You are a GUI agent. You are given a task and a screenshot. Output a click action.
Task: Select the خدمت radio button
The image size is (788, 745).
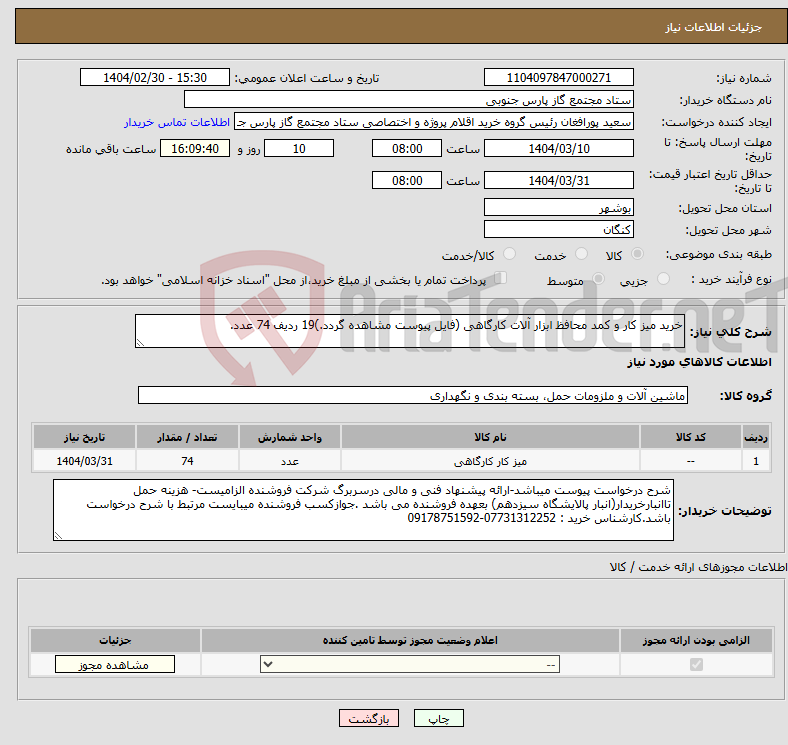tap(581, 254)
